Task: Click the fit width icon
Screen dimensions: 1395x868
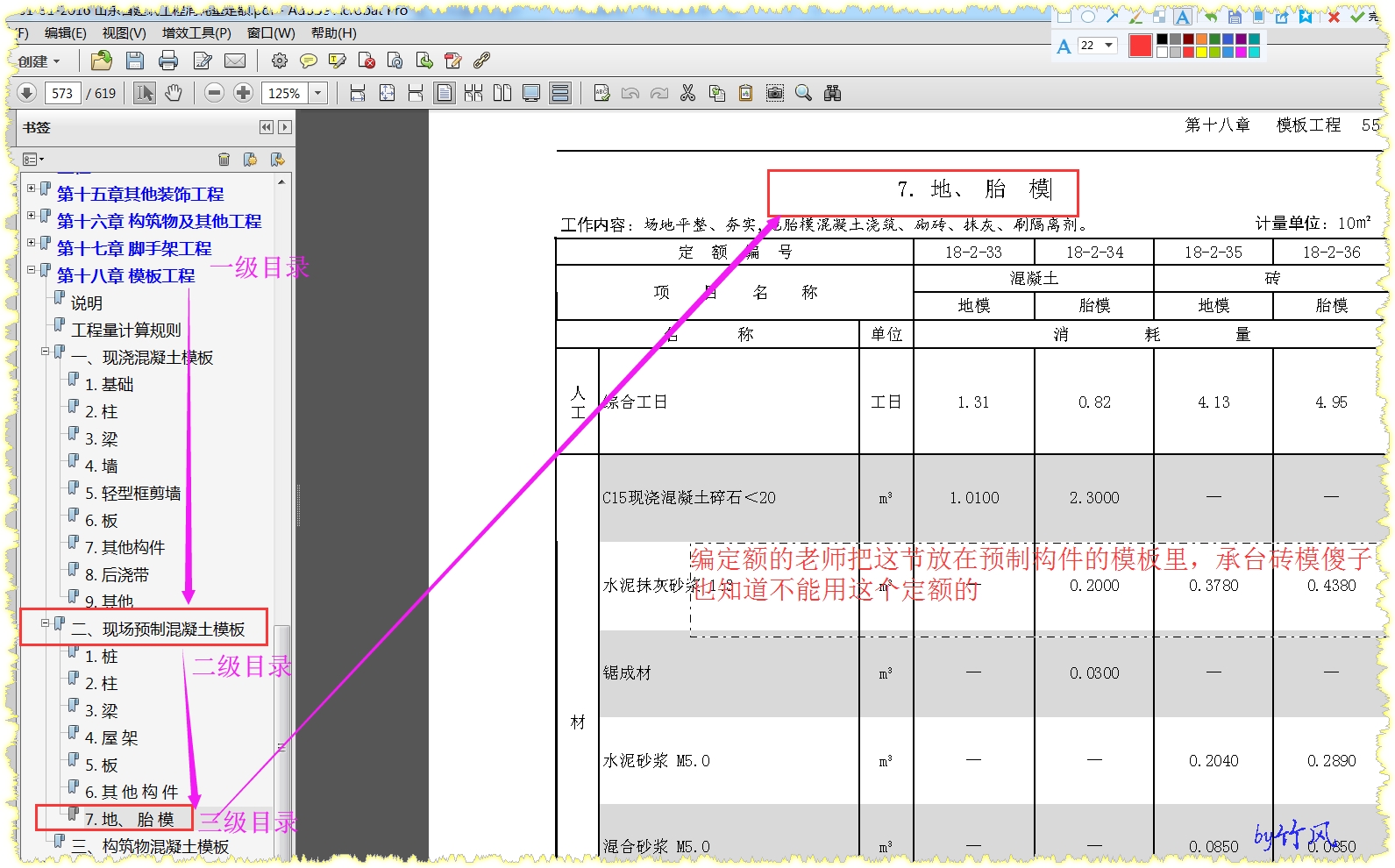Action: click(x=358, y=93)
